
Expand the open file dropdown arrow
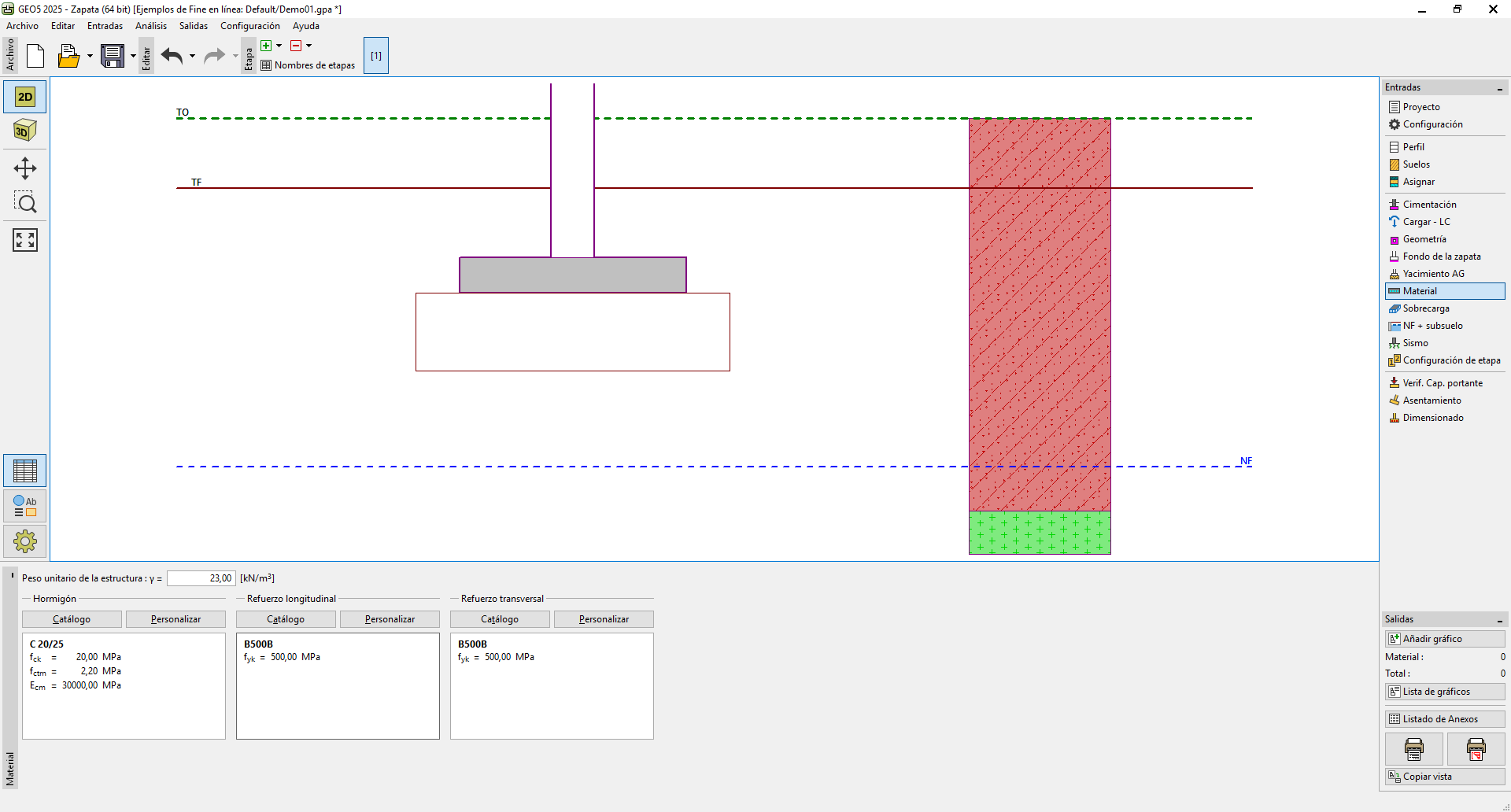coord(90,56)
